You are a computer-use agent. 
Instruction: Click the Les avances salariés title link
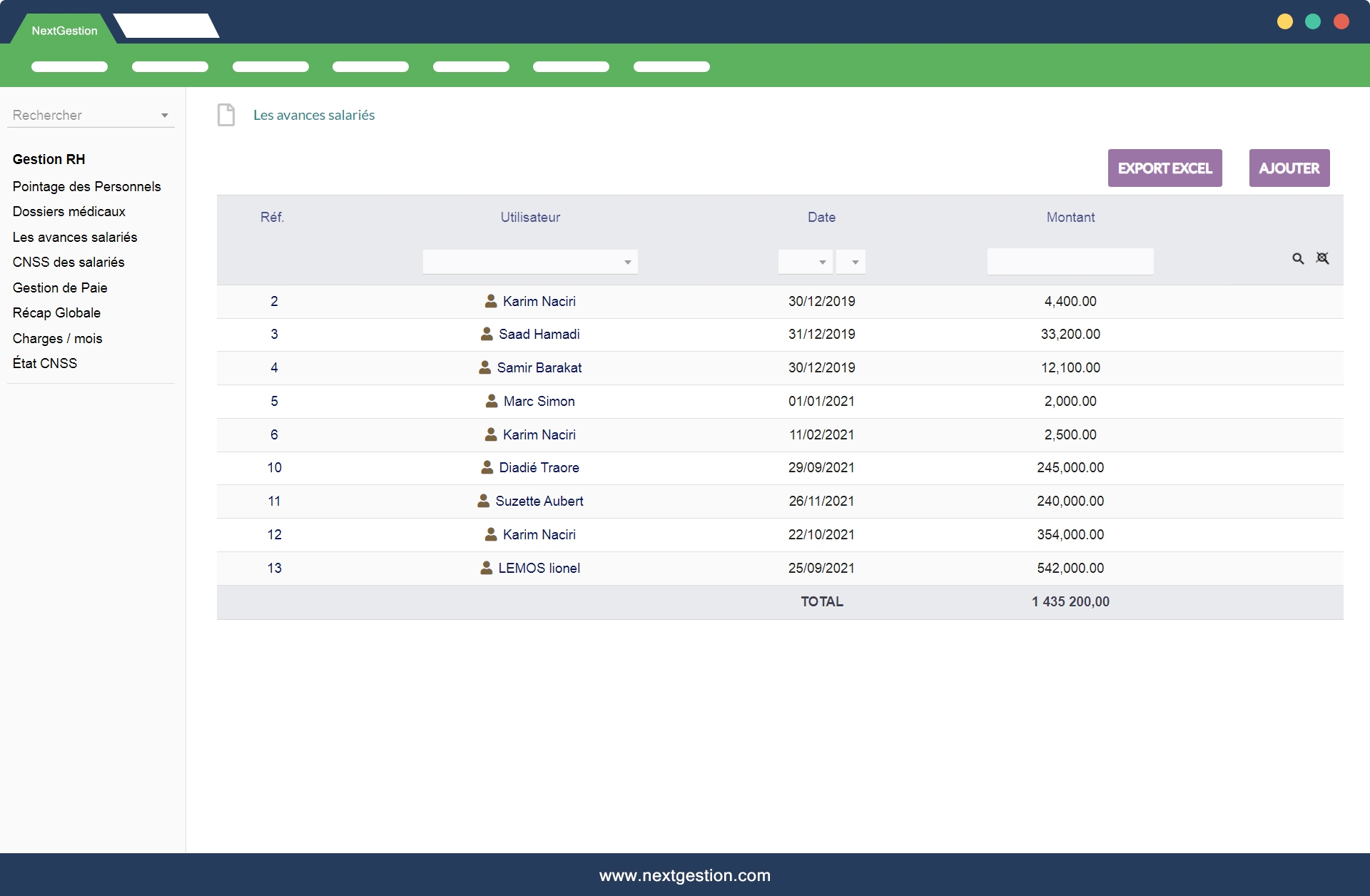click(314, 115)
